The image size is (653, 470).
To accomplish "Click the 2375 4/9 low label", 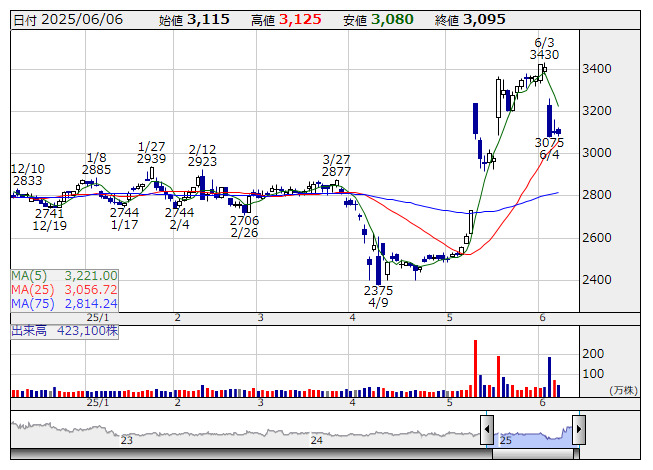I will coord(378,296).
